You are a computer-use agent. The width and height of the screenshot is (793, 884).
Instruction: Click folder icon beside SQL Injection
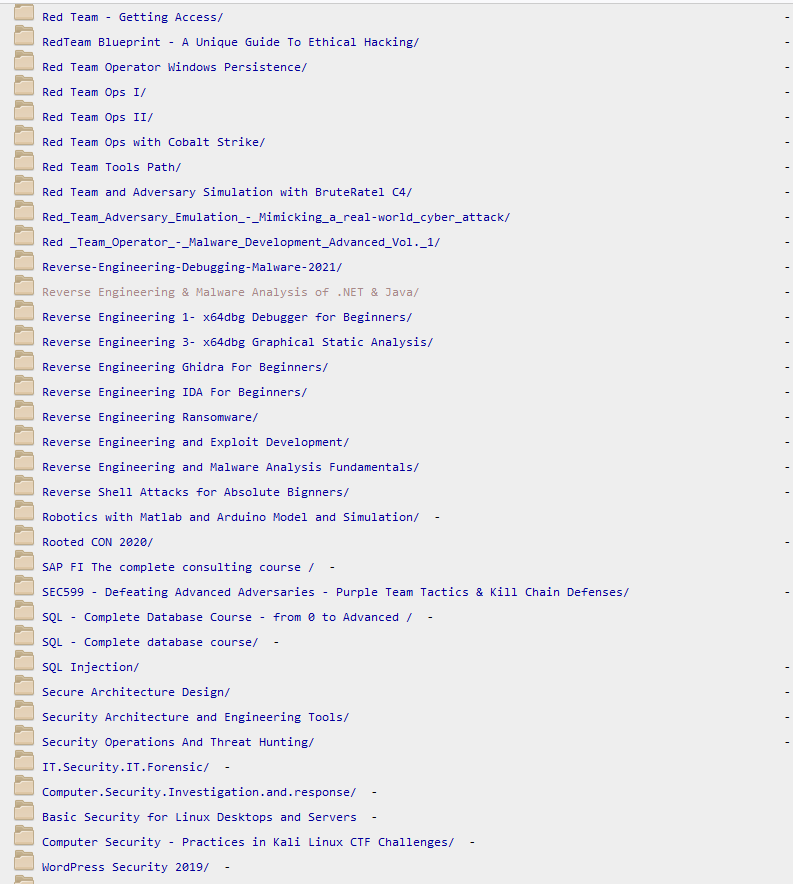[24, 661]
